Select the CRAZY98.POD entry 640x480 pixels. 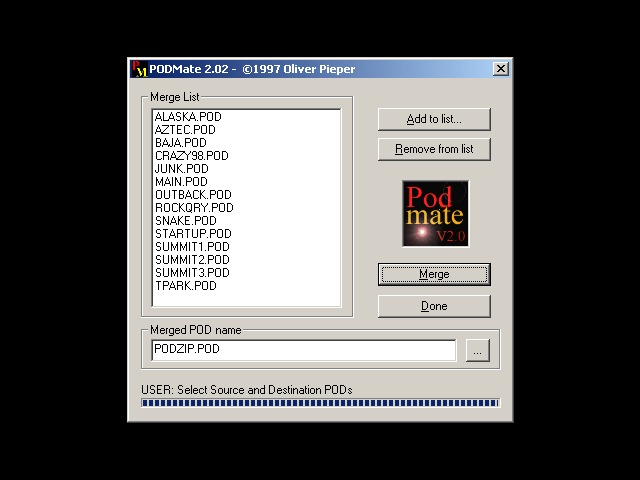(191, 156)
